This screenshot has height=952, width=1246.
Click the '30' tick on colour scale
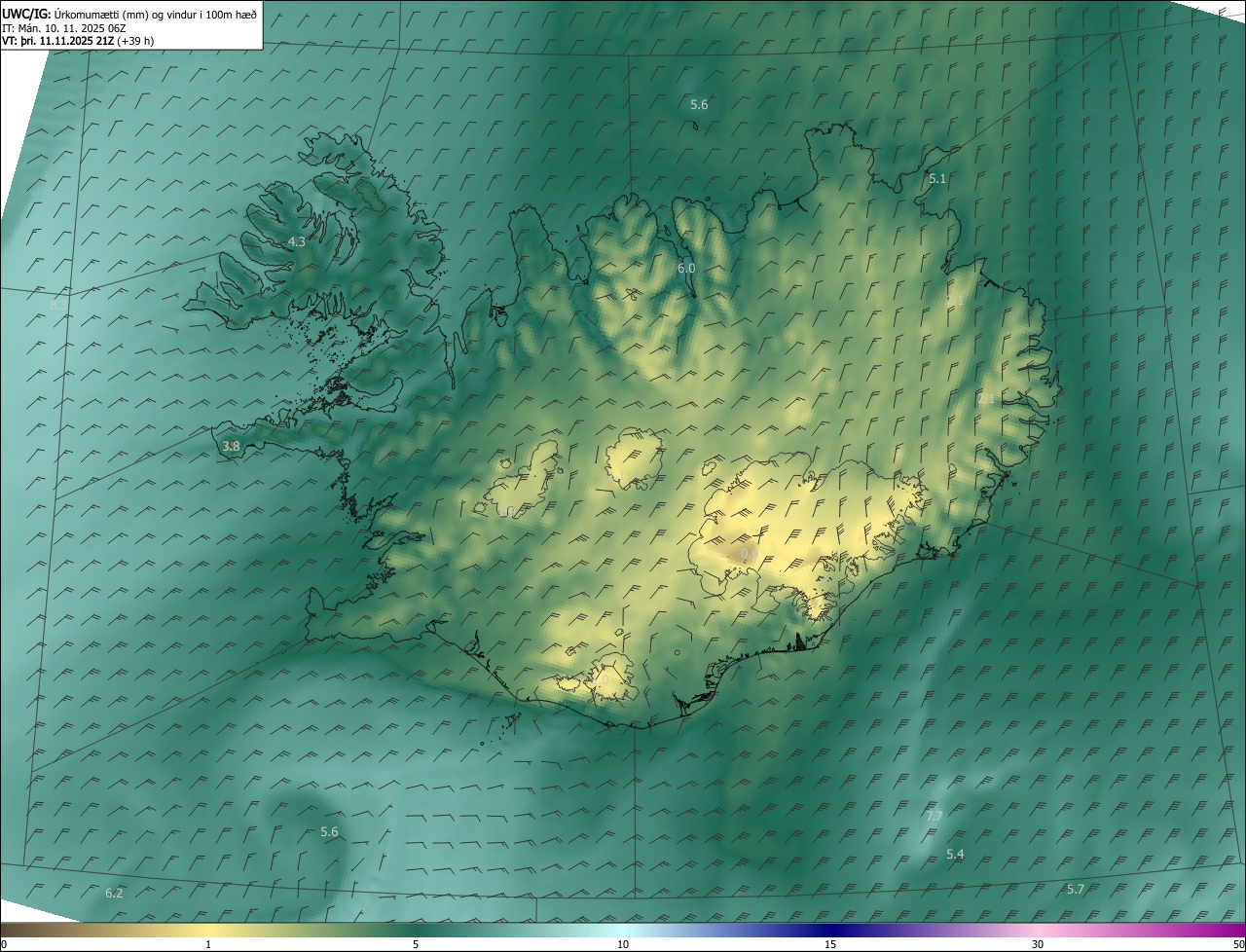tap(1038, 945)
